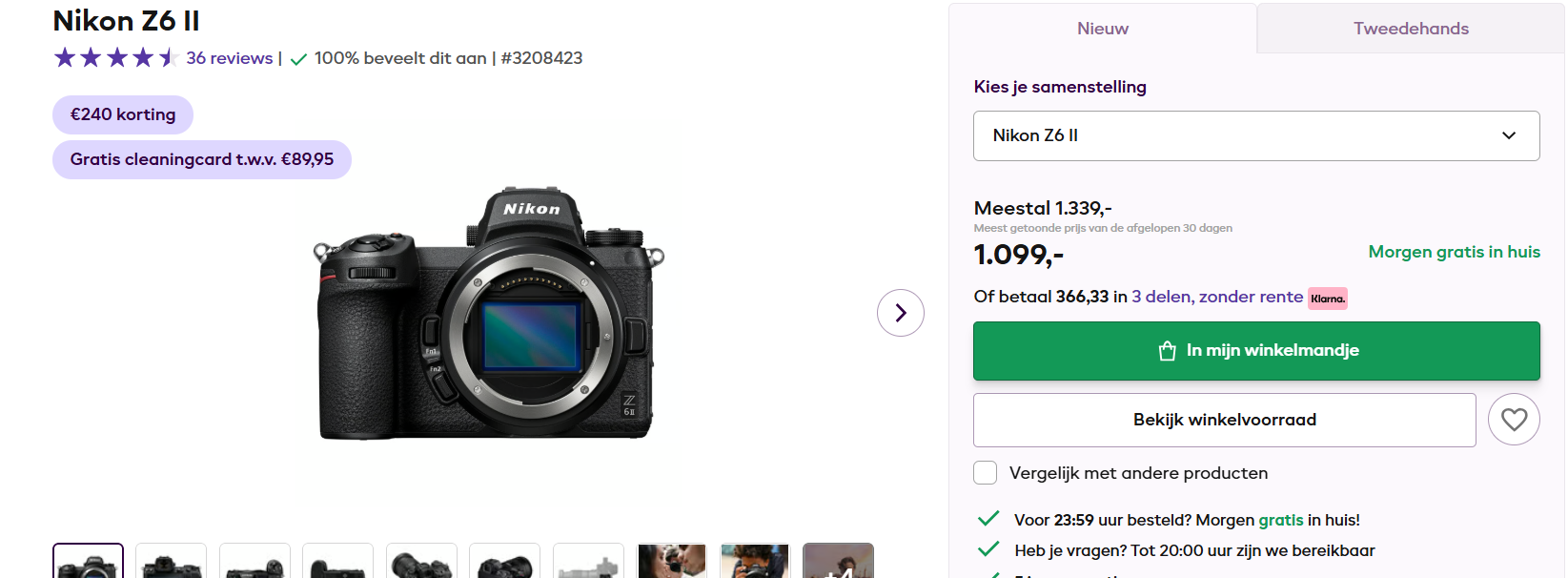Click the 3 delen, zonder rente link
This screenshot has width=1568, height=578.
(x=1216, y=297)
